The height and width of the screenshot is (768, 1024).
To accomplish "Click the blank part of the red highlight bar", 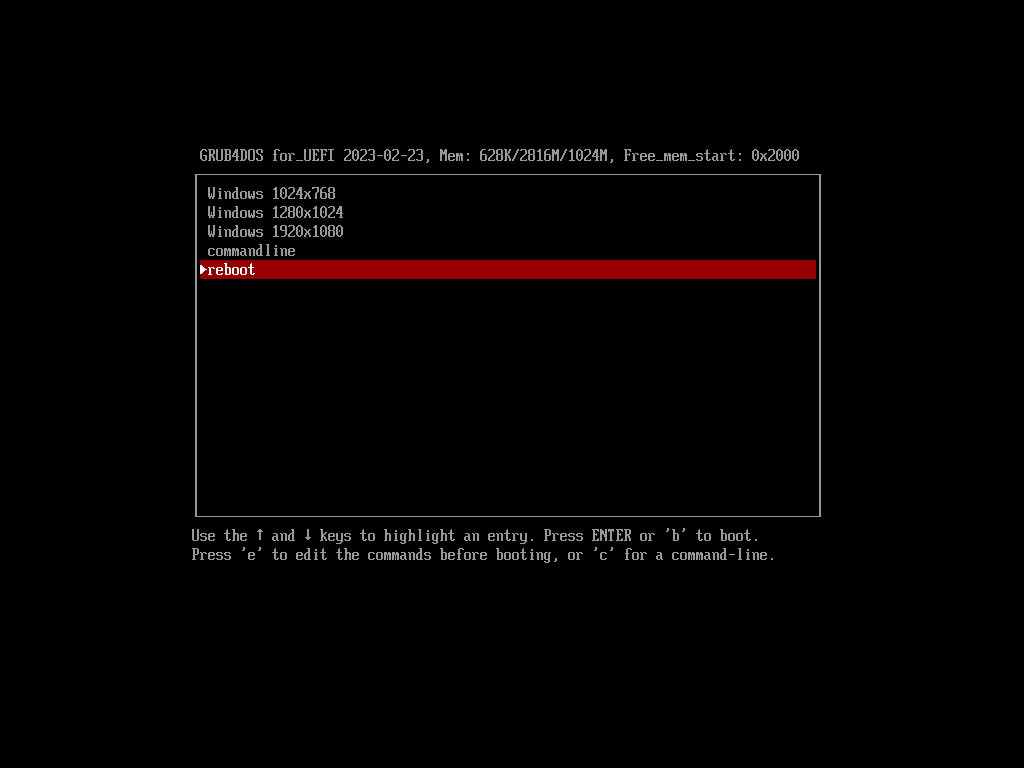I will click(x=536, y=270).
